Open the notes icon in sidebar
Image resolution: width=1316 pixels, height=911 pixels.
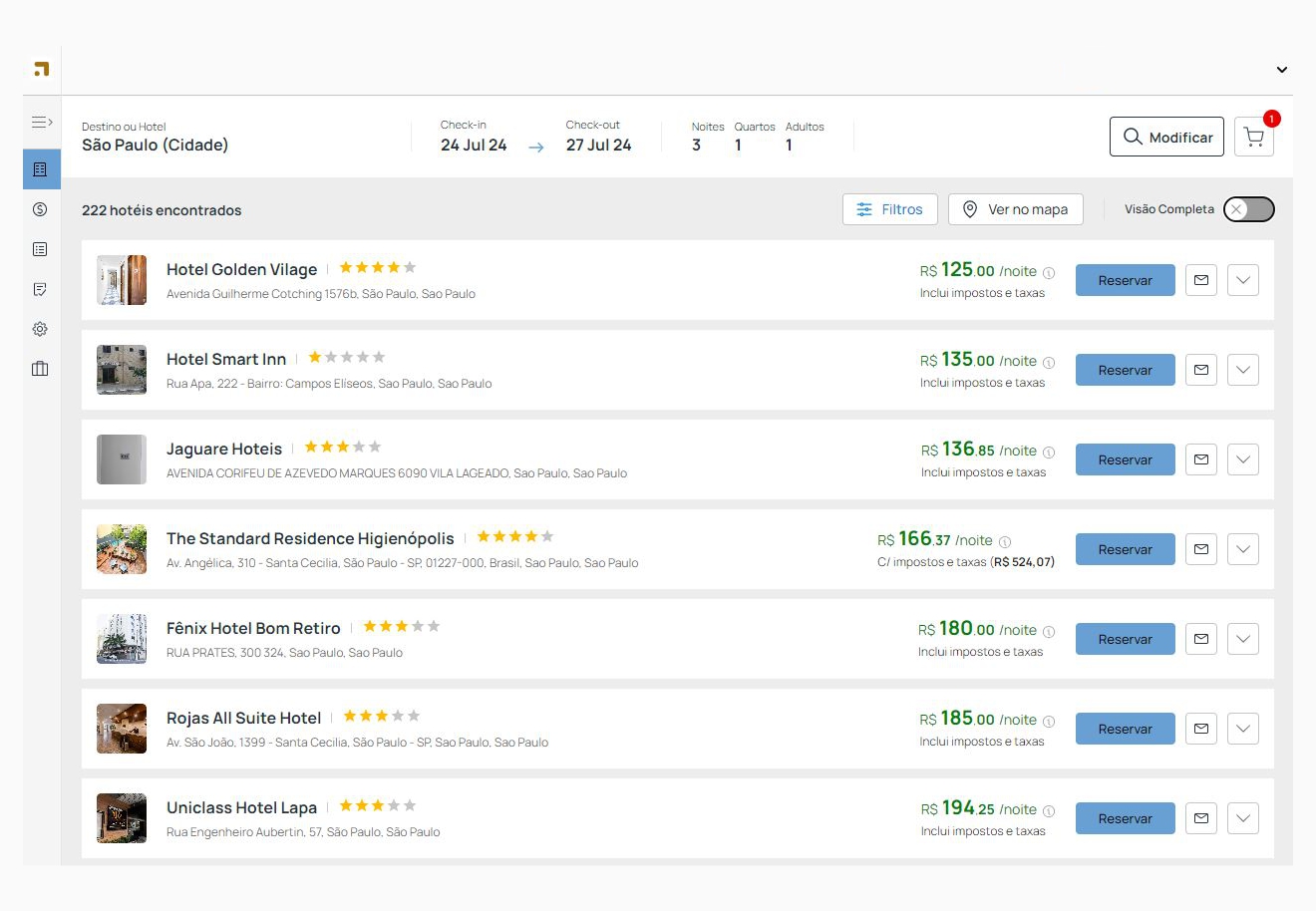[x=40, y=289]
